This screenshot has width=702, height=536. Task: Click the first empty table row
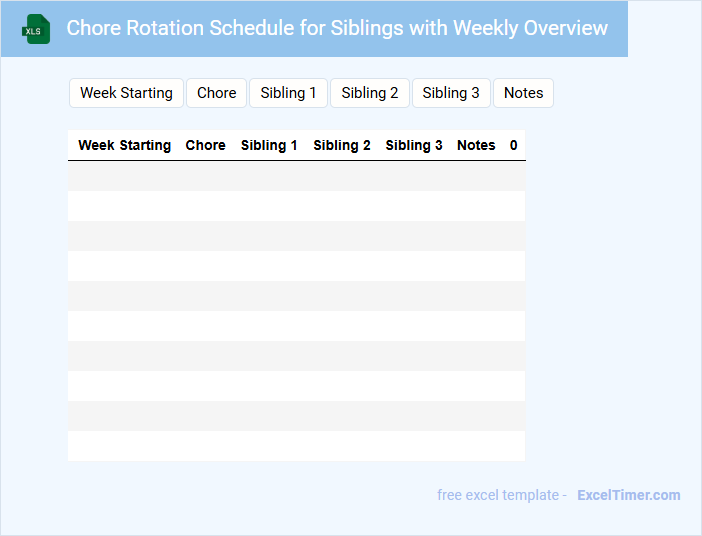click(x=296, y=176)
